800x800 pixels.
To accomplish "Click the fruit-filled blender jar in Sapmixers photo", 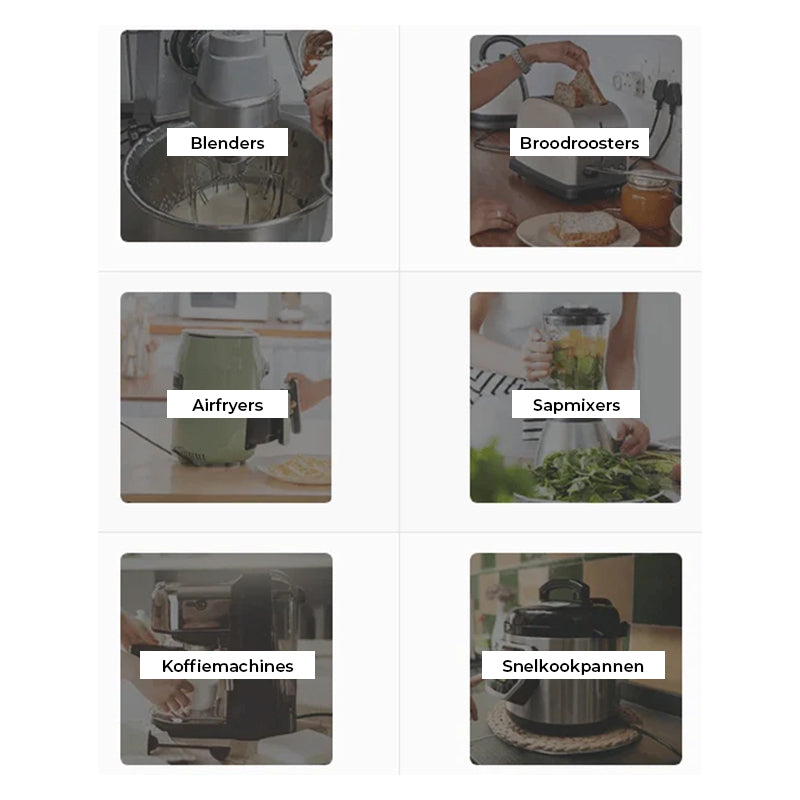I will (x=577, y=349).
